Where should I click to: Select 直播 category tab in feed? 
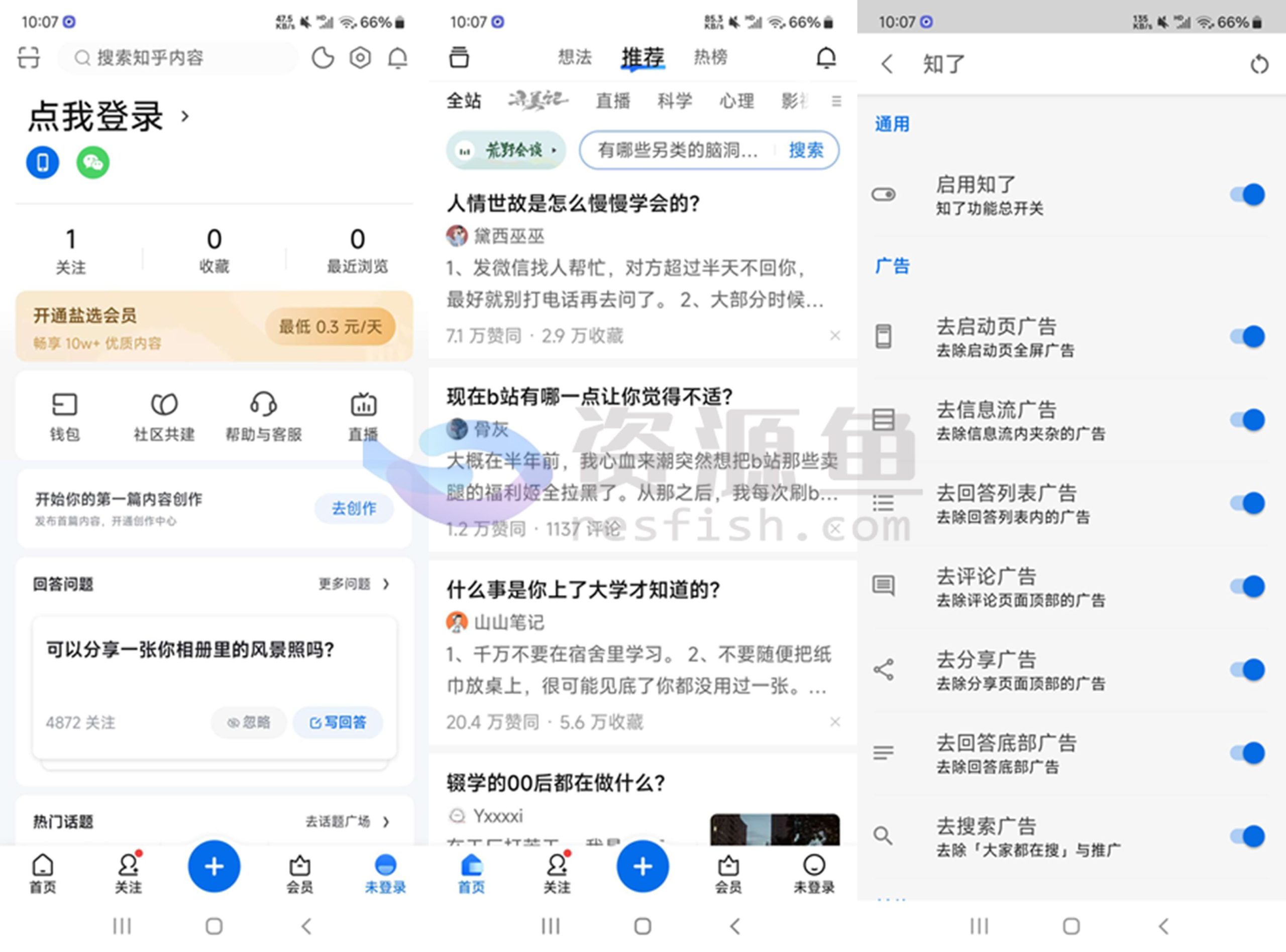pos(613,101)
